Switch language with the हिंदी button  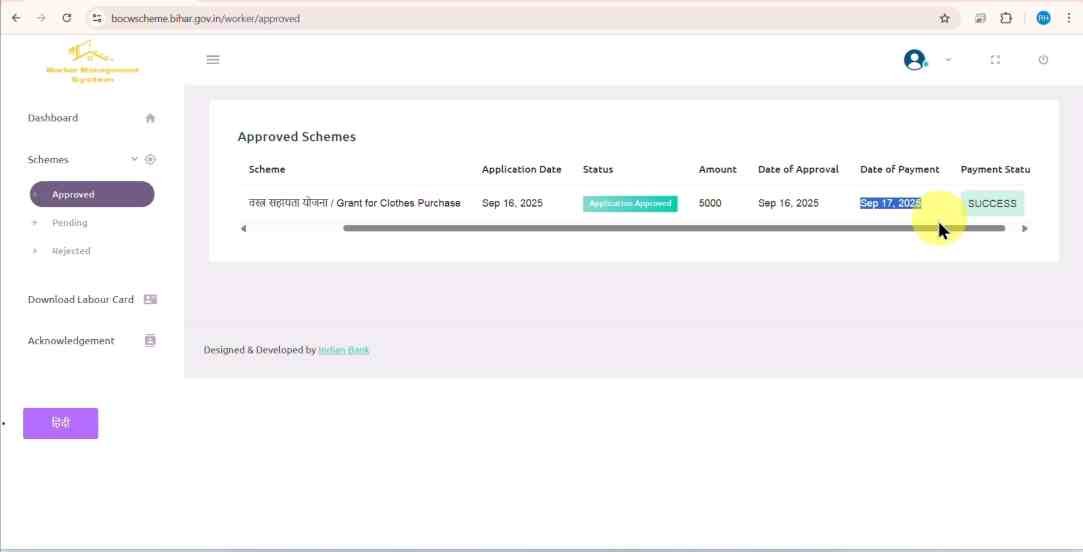click(x=61, y=423)
